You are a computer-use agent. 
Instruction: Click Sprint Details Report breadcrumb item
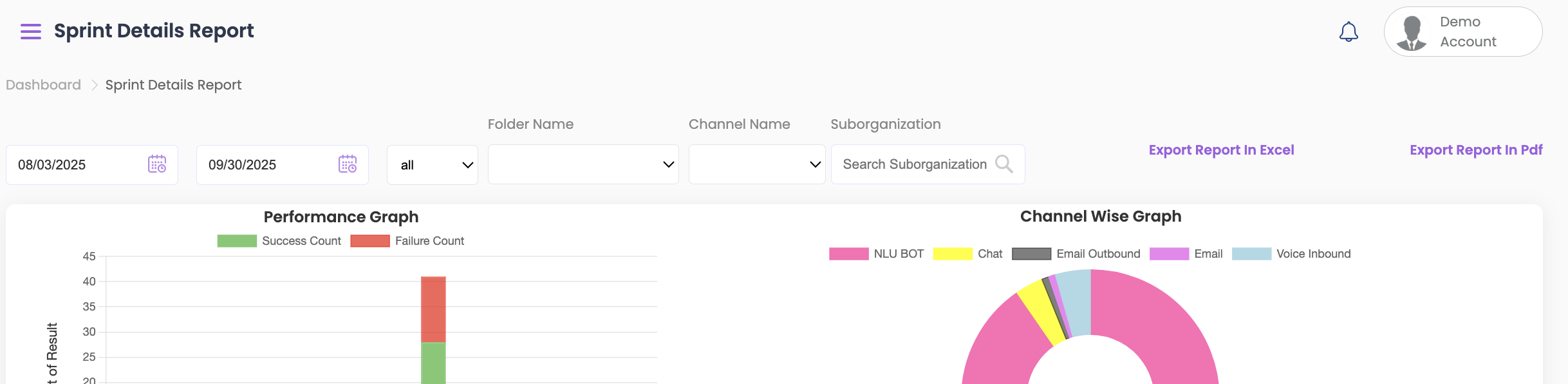(173, 85)
